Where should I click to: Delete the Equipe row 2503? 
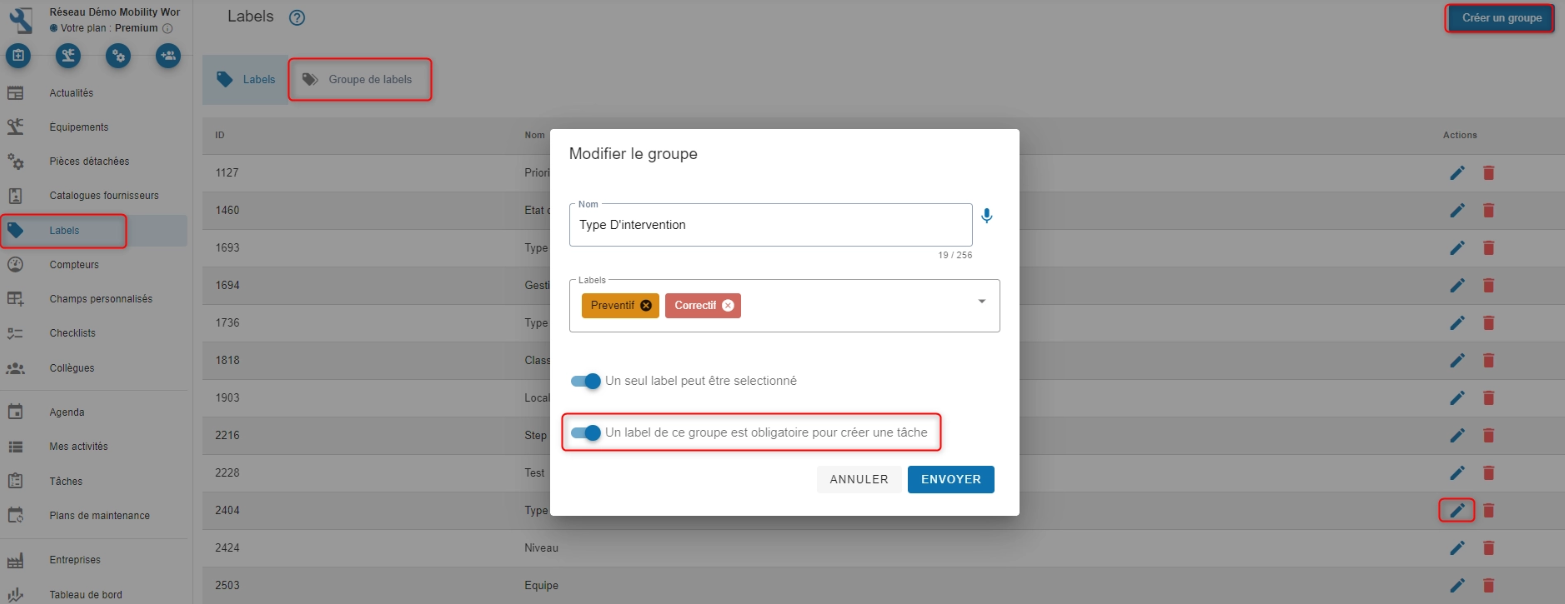point(1488,585)
